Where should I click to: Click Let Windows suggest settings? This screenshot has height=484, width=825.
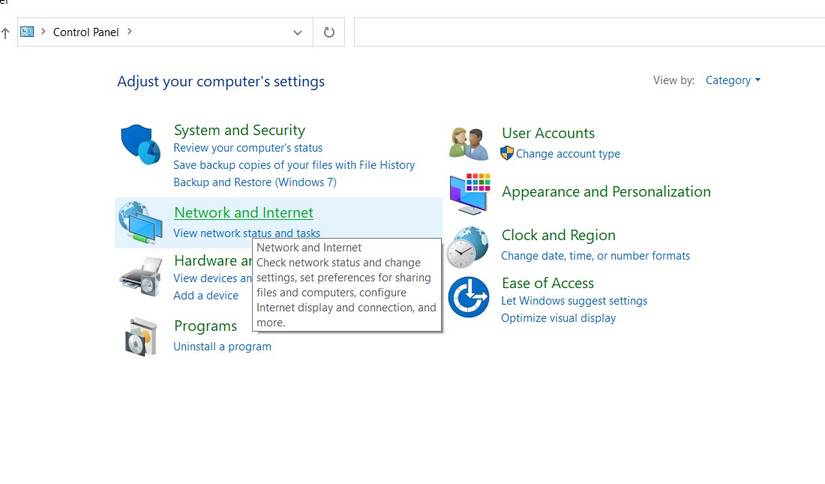(x=574, y=301)
